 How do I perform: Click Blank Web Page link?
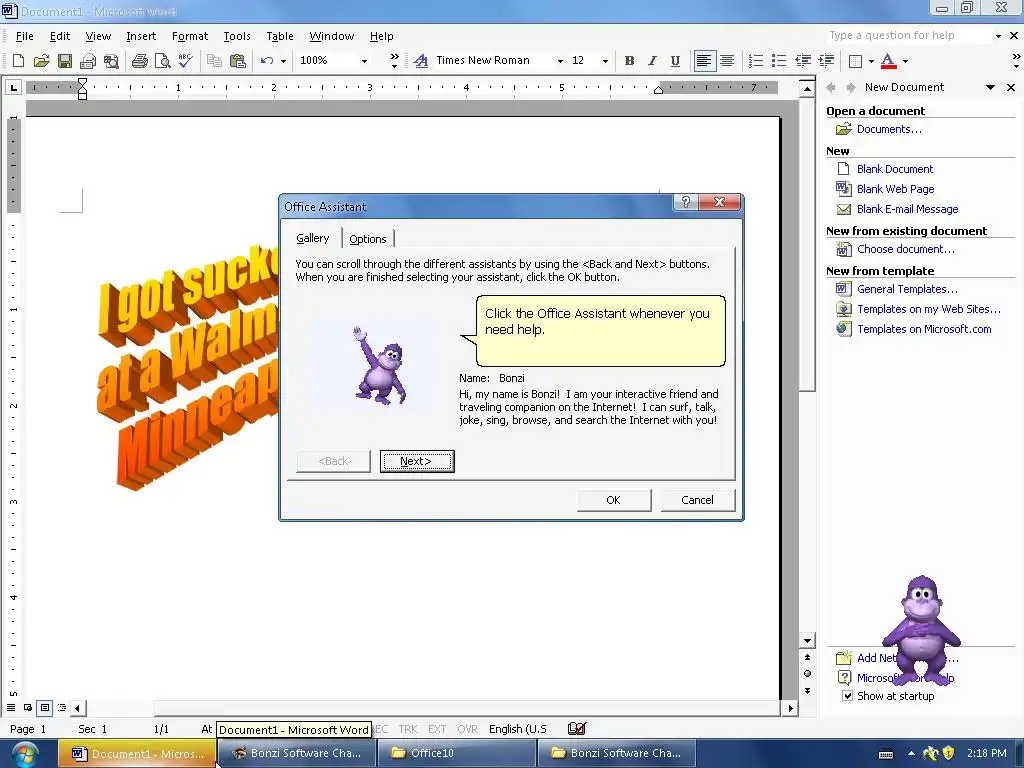(895, 189)
